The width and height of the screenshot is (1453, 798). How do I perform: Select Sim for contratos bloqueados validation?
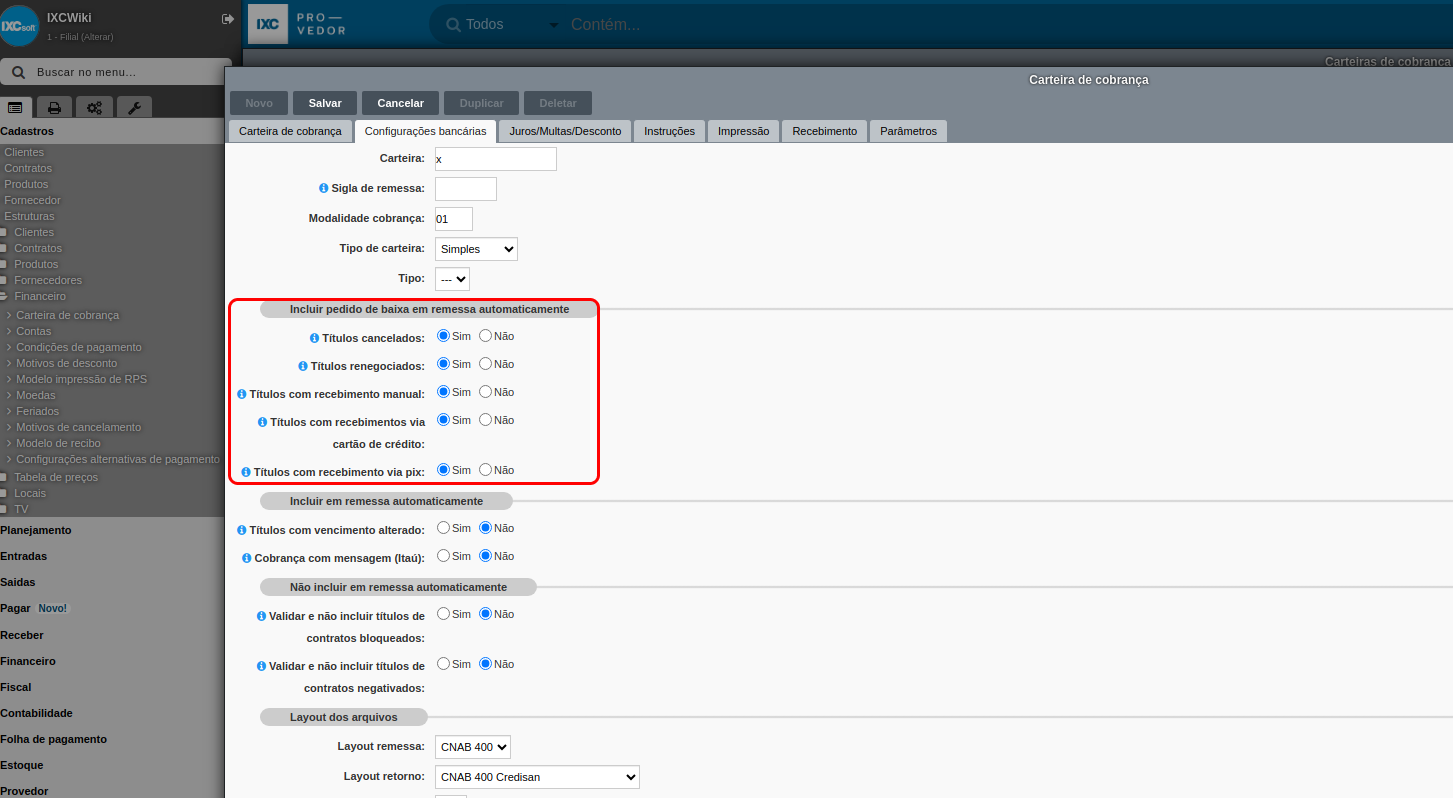(443, 614)
